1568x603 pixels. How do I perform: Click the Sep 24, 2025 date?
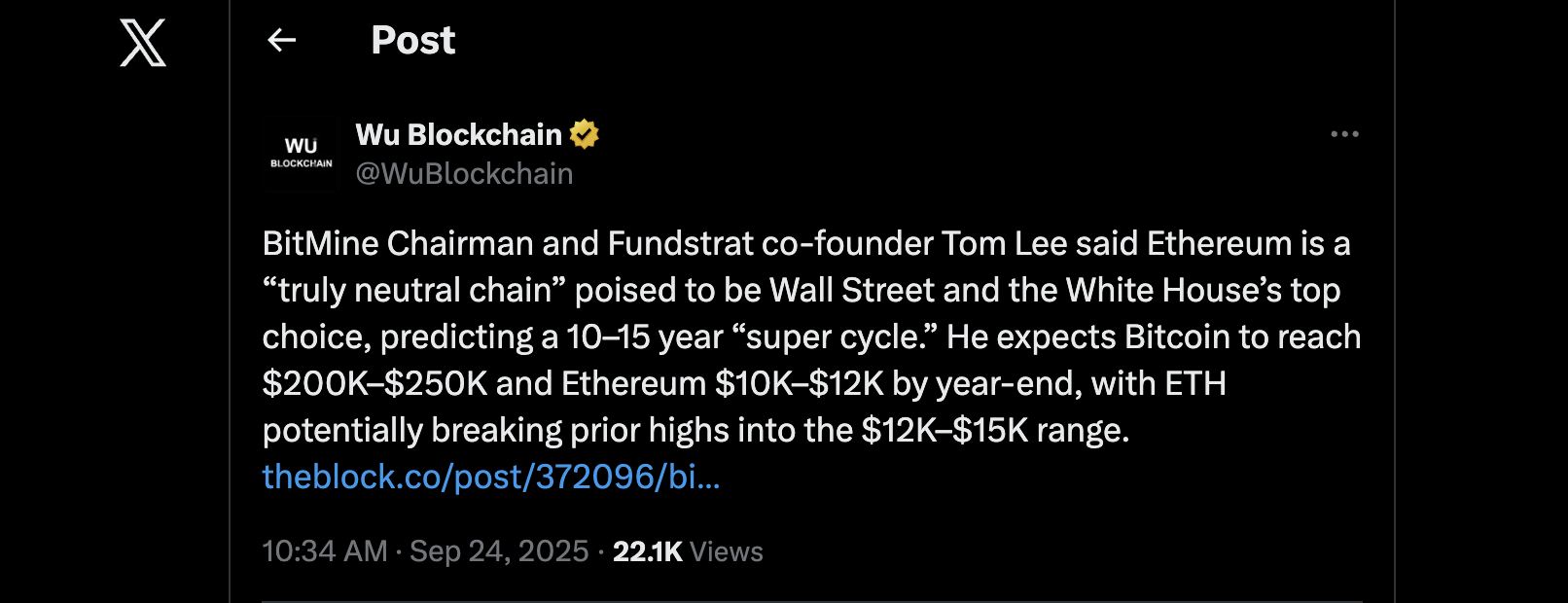click(x=499, y=551)
